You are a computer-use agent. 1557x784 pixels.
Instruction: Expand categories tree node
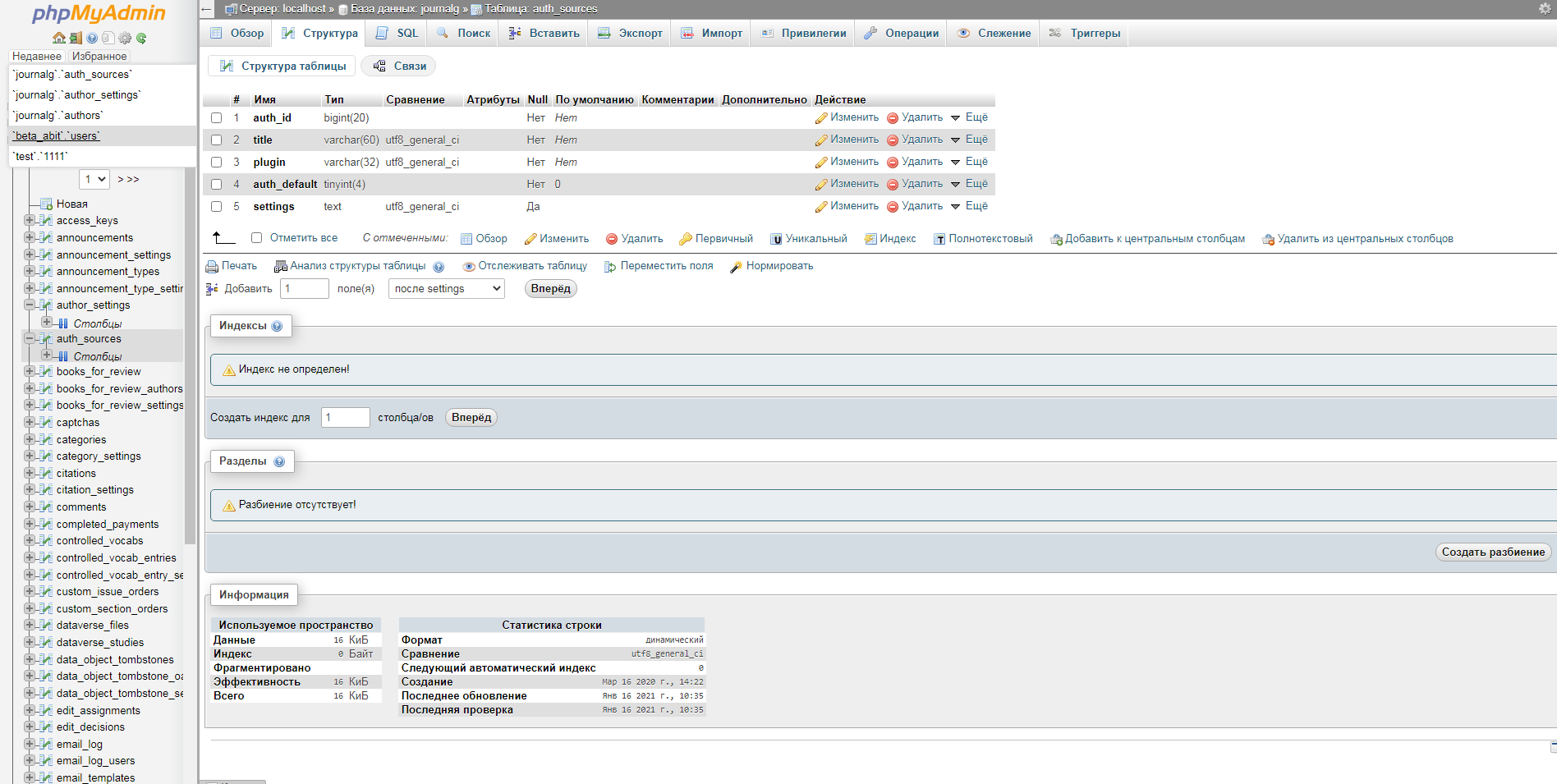coord(30,439)
